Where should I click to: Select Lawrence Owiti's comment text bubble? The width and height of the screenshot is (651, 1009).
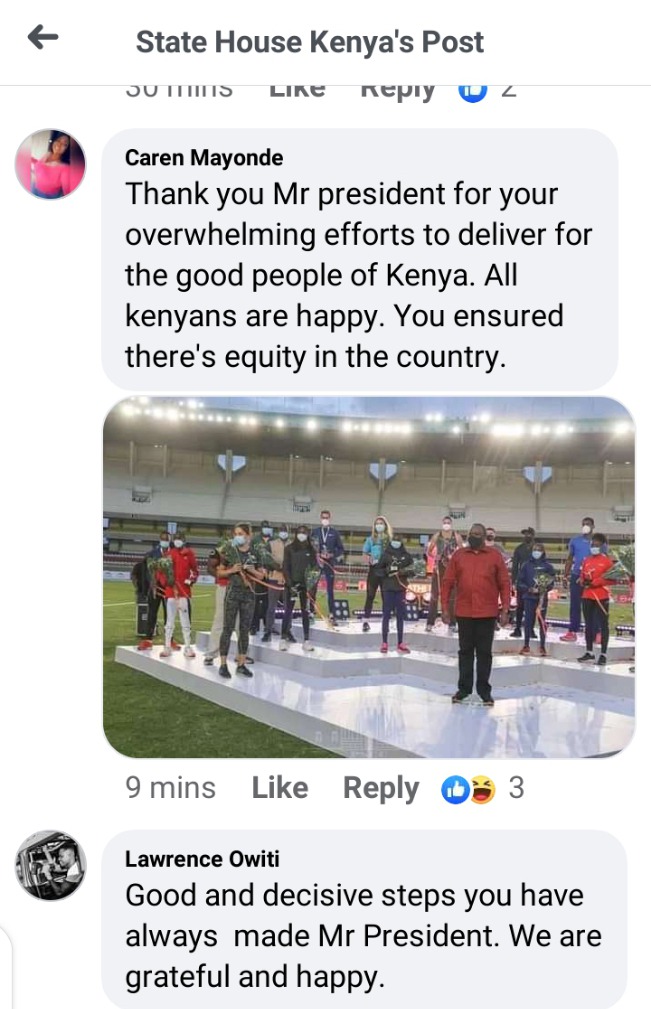[x=364, y=920]
